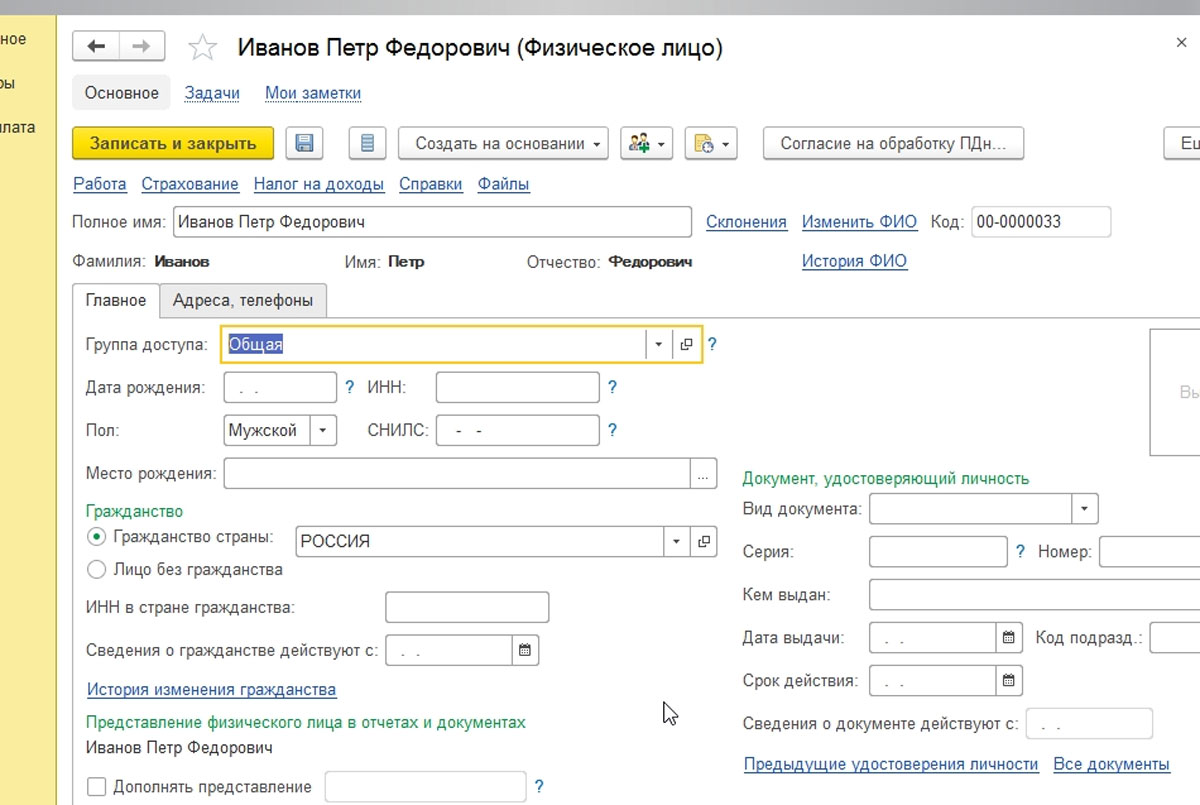Expand the Вид документа dropdown
Screen dimensions: 1200x805
point(1084,509)
